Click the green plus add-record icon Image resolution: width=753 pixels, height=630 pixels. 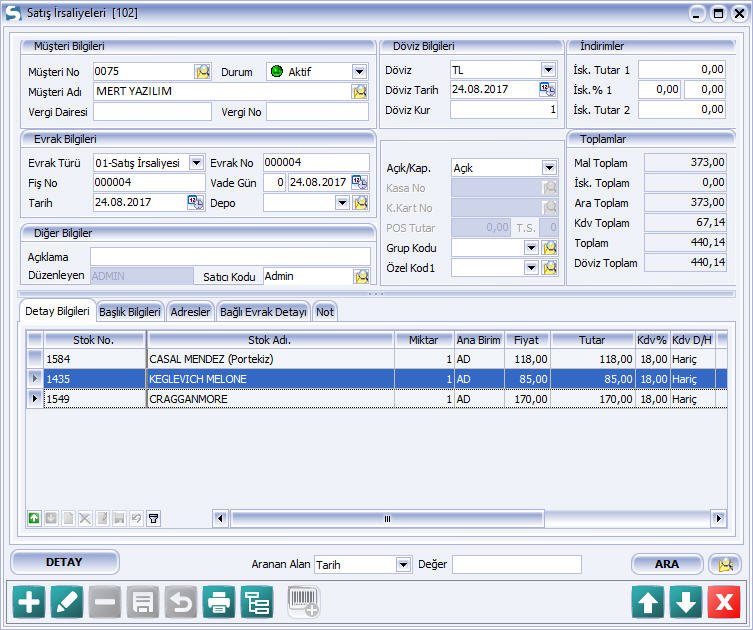click(29, 602)
